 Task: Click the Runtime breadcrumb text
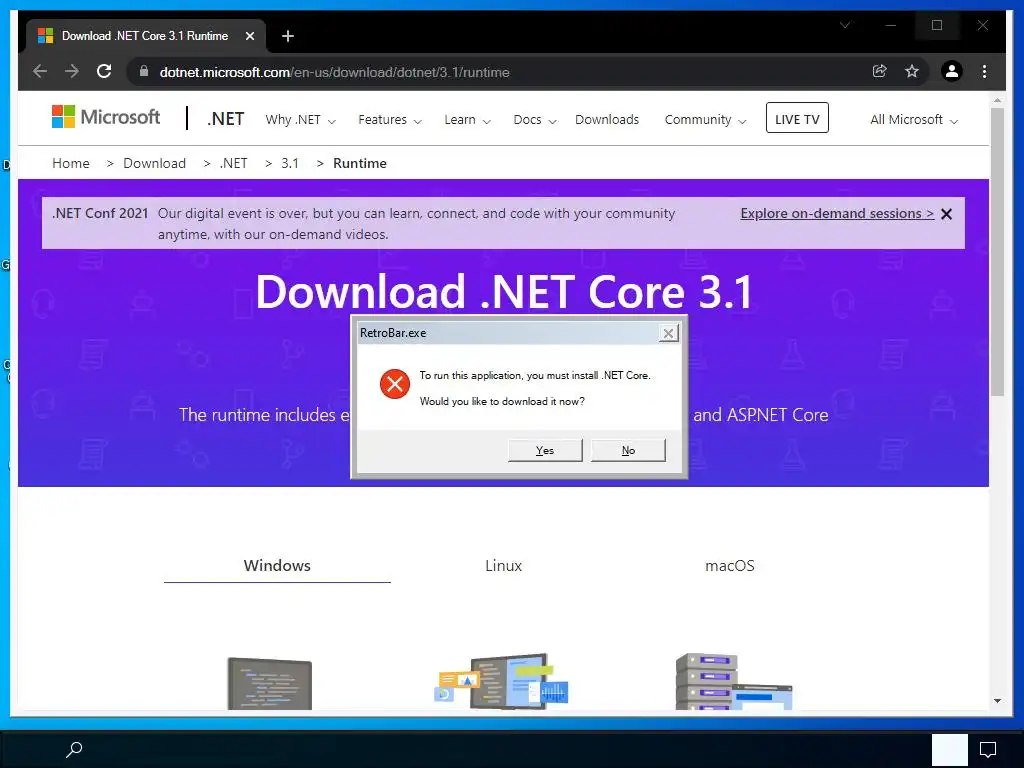pyautogui.click(x=360, y=163)
